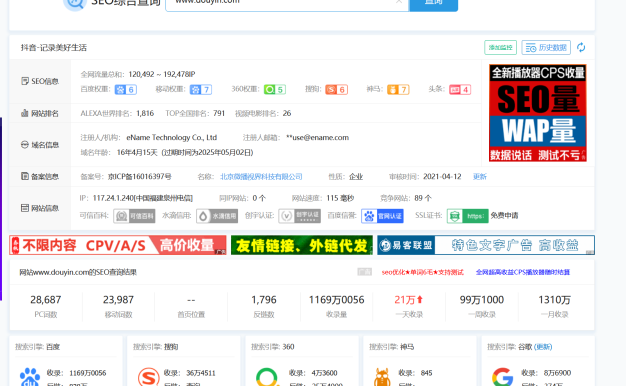
Task: Select the 网站排名 side tab
Action: click(x=40, y=113)
